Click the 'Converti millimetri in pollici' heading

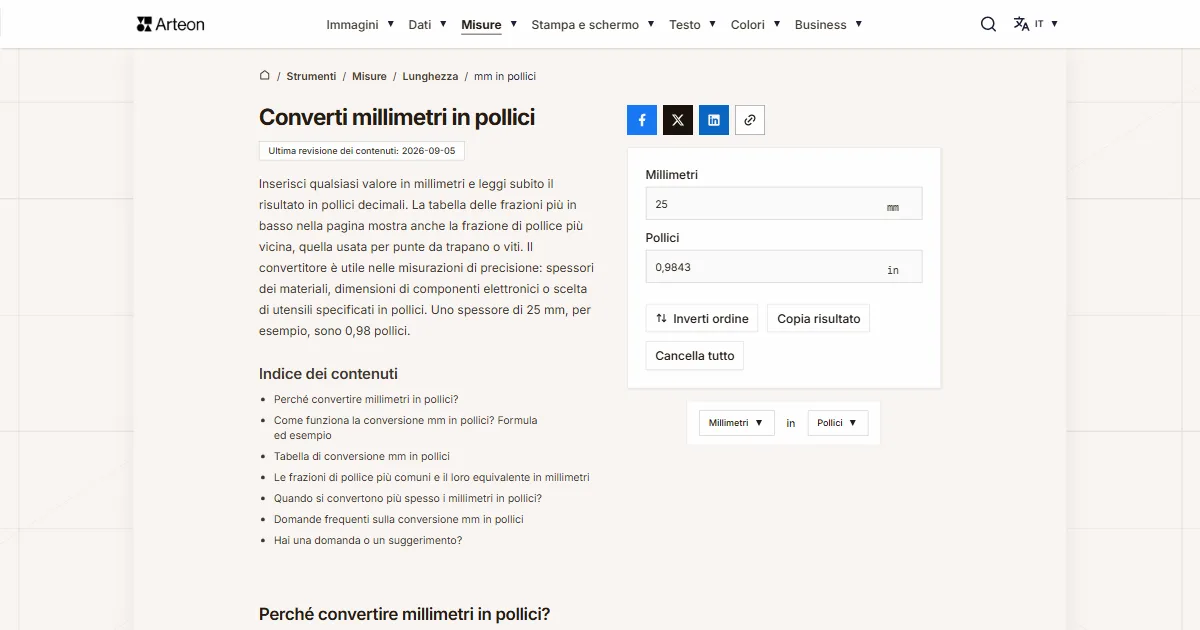pos(397,117)
